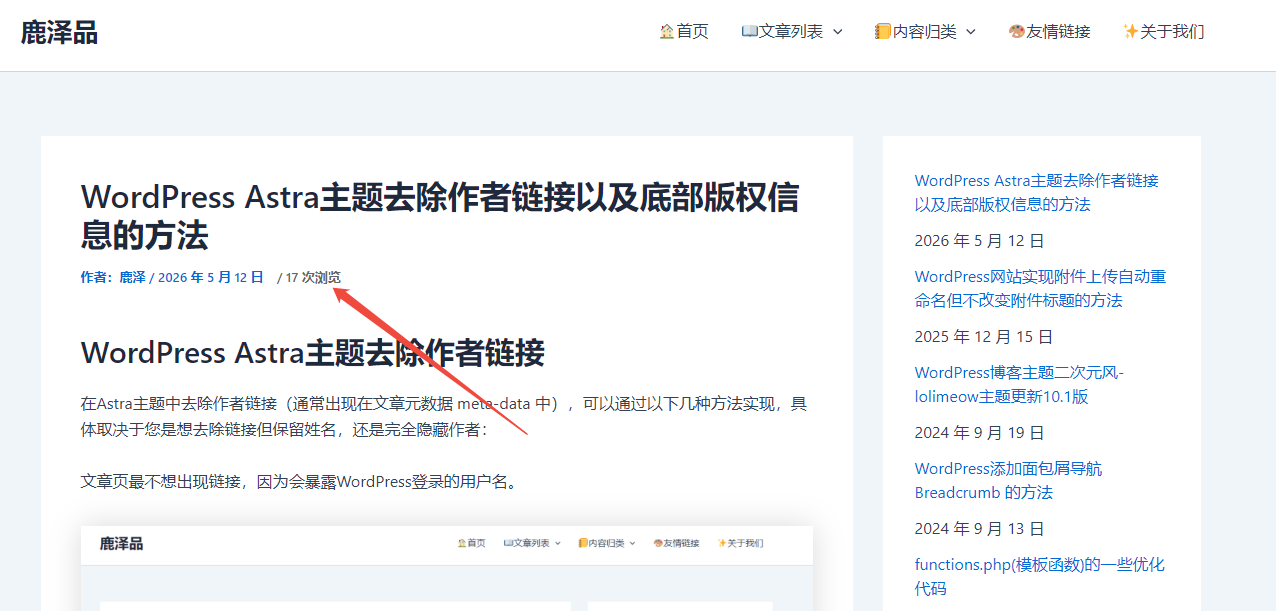Click 作者: label in post meta

98,277
